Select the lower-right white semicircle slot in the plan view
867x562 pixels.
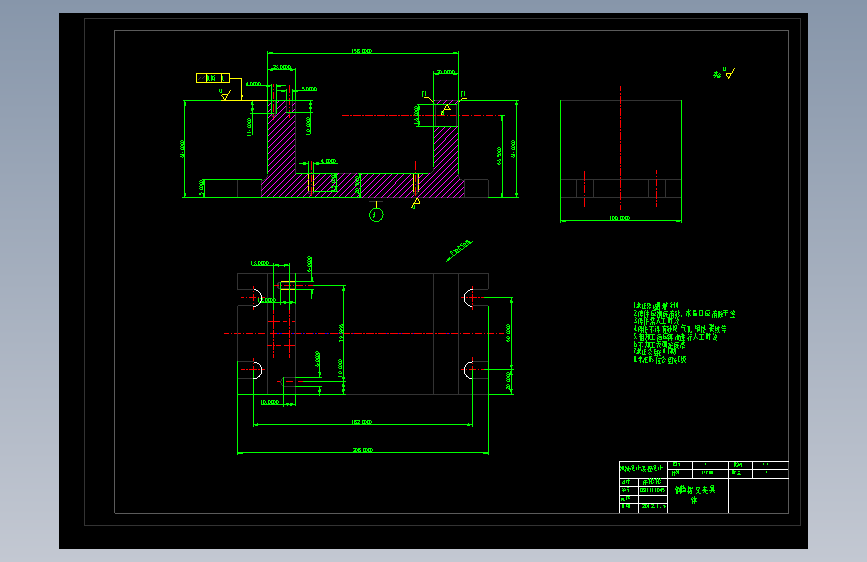click(x=468, y=370)
